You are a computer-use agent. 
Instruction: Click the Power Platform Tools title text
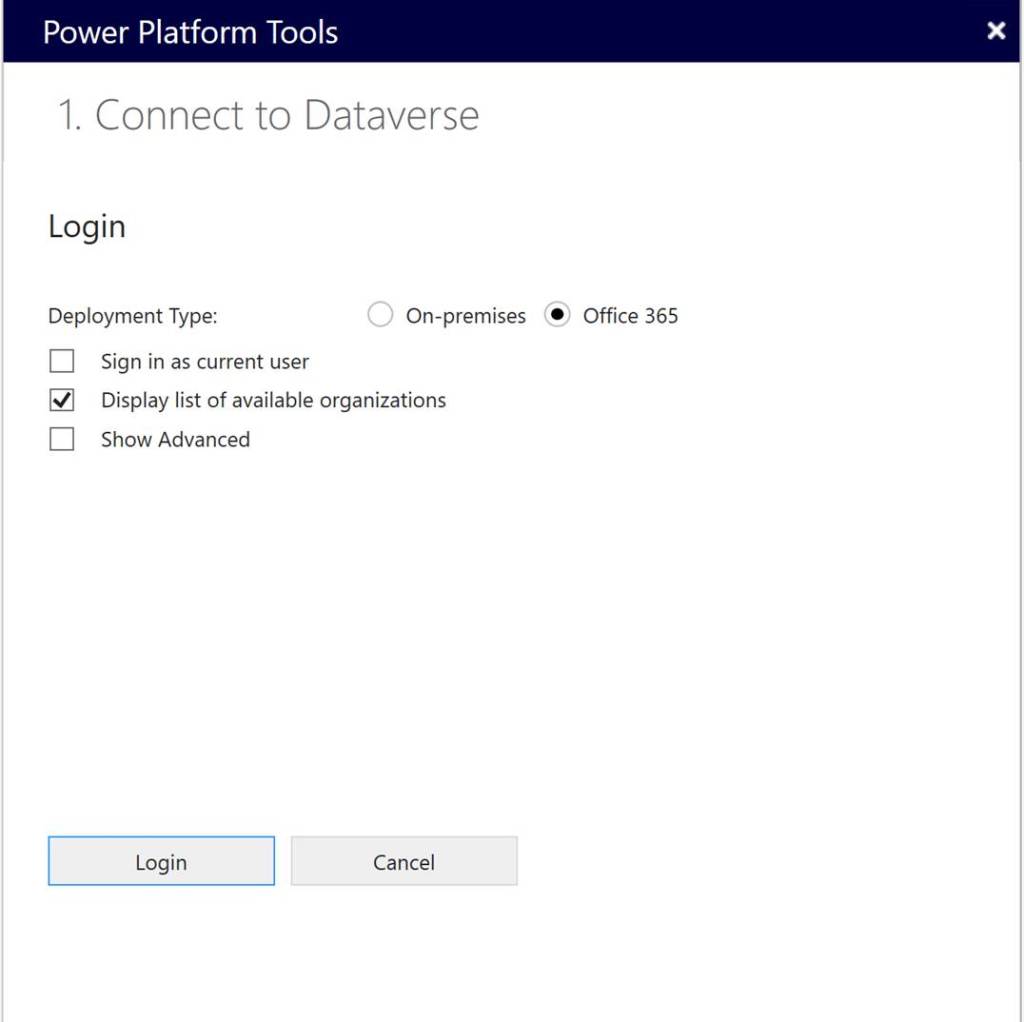(x=190, y=32)
